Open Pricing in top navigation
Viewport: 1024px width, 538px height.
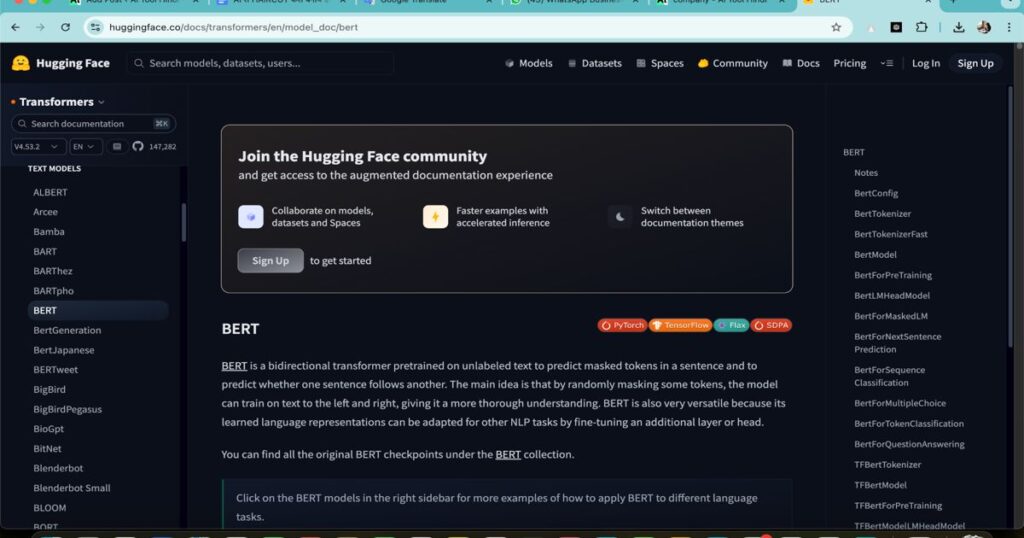850,63
